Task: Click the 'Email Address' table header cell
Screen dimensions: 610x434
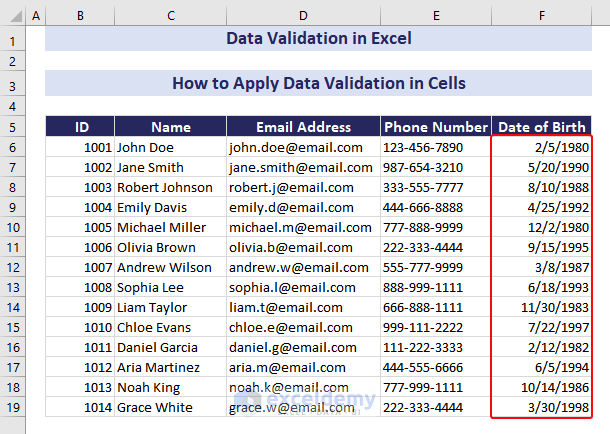Action: 303,127
